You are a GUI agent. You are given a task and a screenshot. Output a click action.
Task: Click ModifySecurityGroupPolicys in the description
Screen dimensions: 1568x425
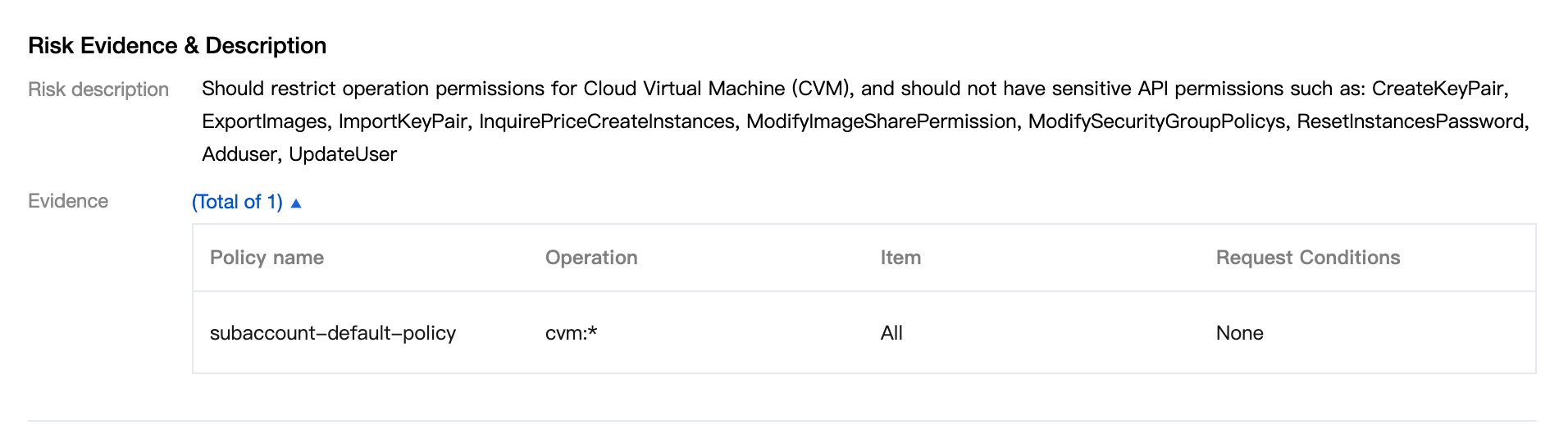pos(1156,121)
